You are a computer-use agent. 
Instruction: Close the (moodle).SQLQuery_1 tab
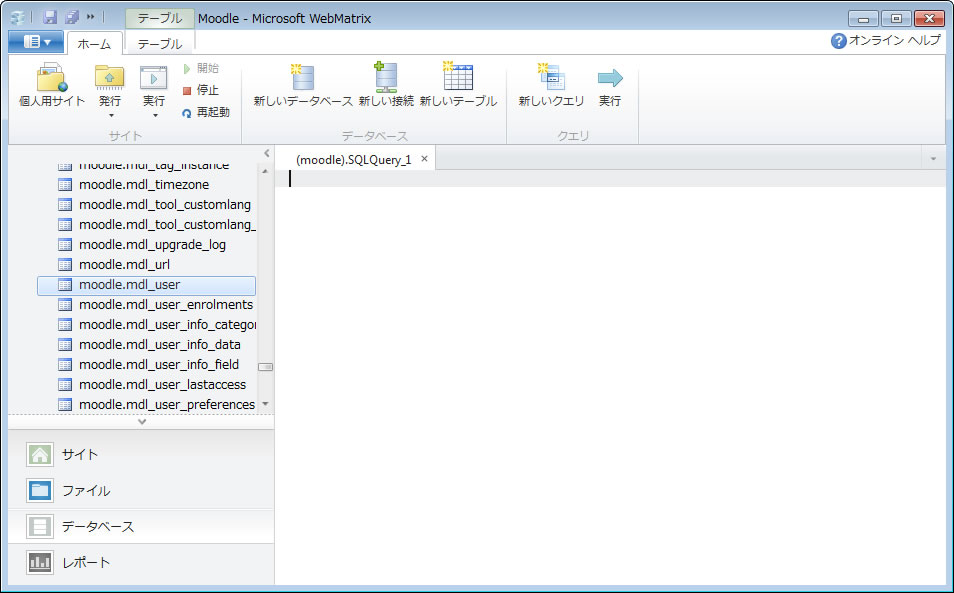(424, 159)
